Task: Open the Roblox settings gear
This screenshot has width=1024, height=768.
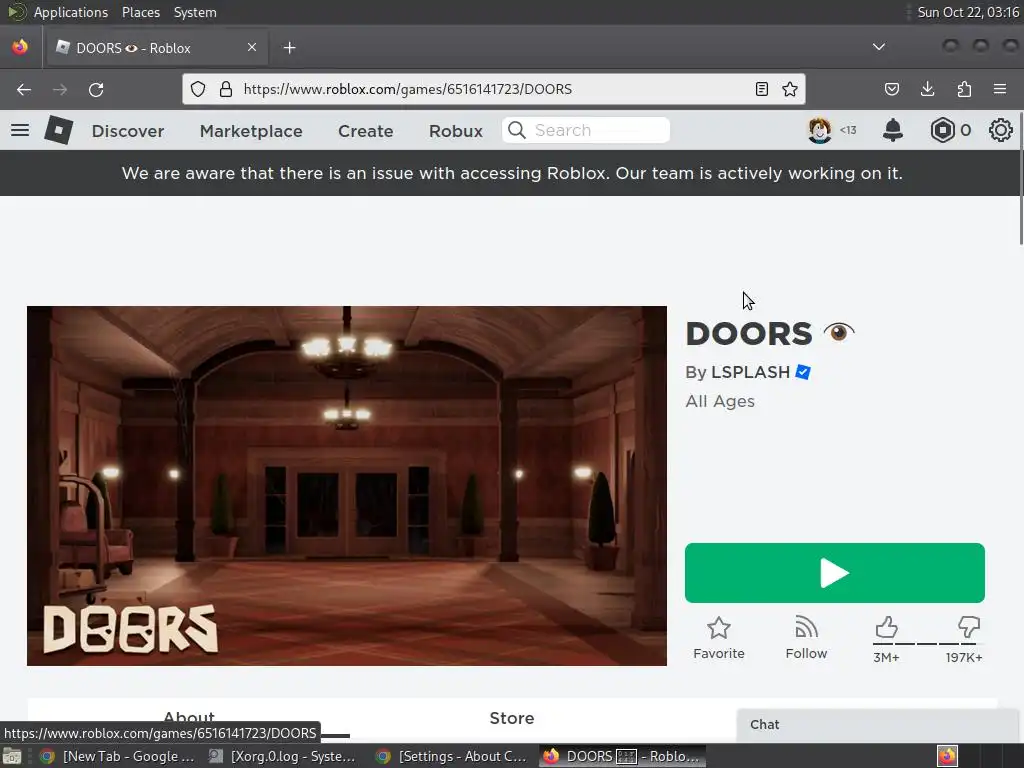Action: tap(1000, 130)
